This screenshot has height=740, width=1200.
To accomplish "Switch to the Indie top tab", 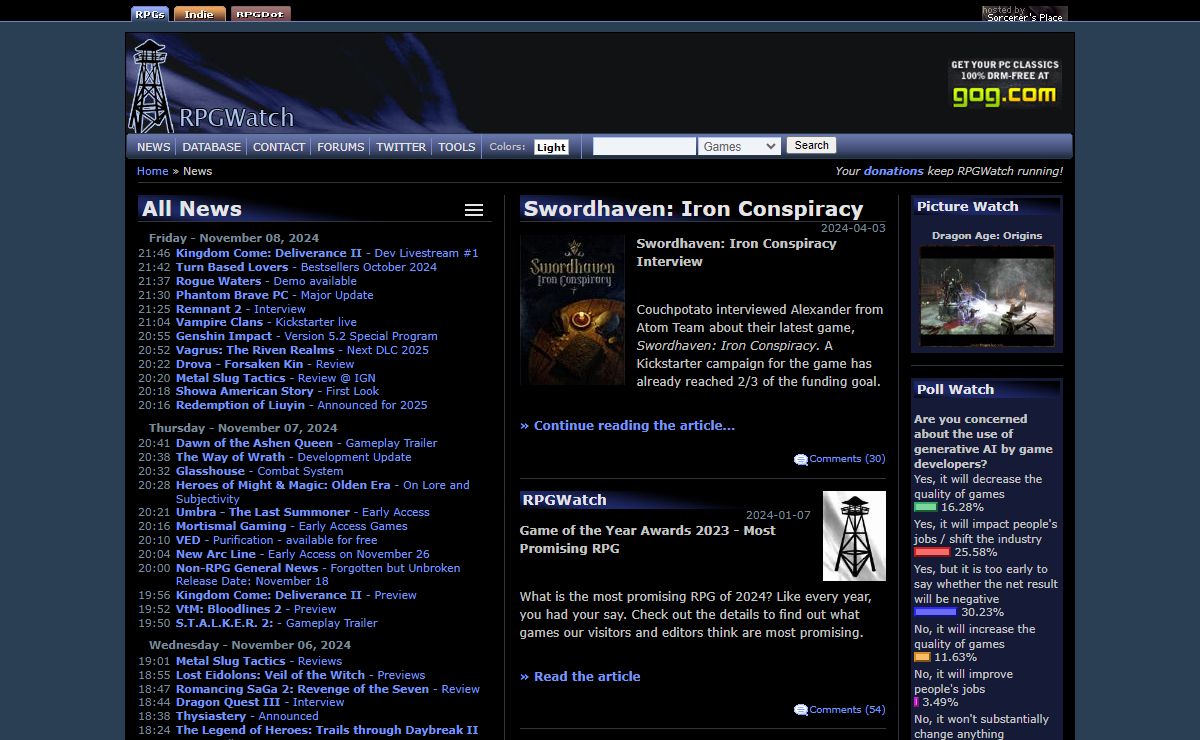I will (x=200, y=14).
